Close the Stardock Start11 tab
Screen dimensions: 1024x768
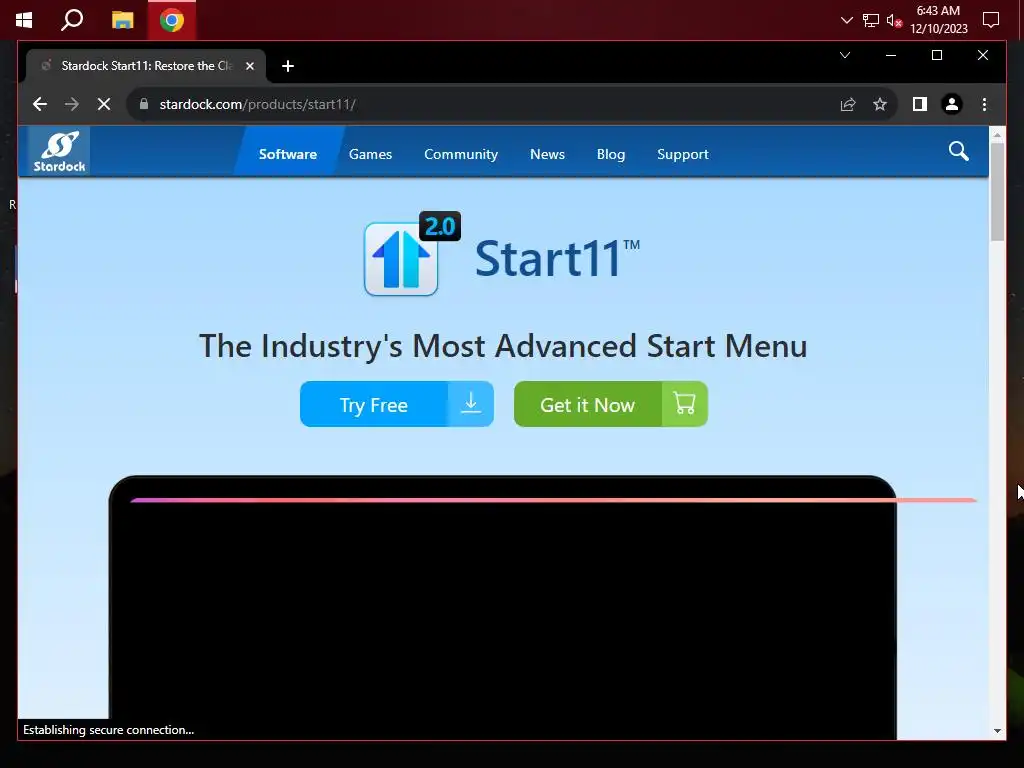pyautogui.click(x=249, y=66)
